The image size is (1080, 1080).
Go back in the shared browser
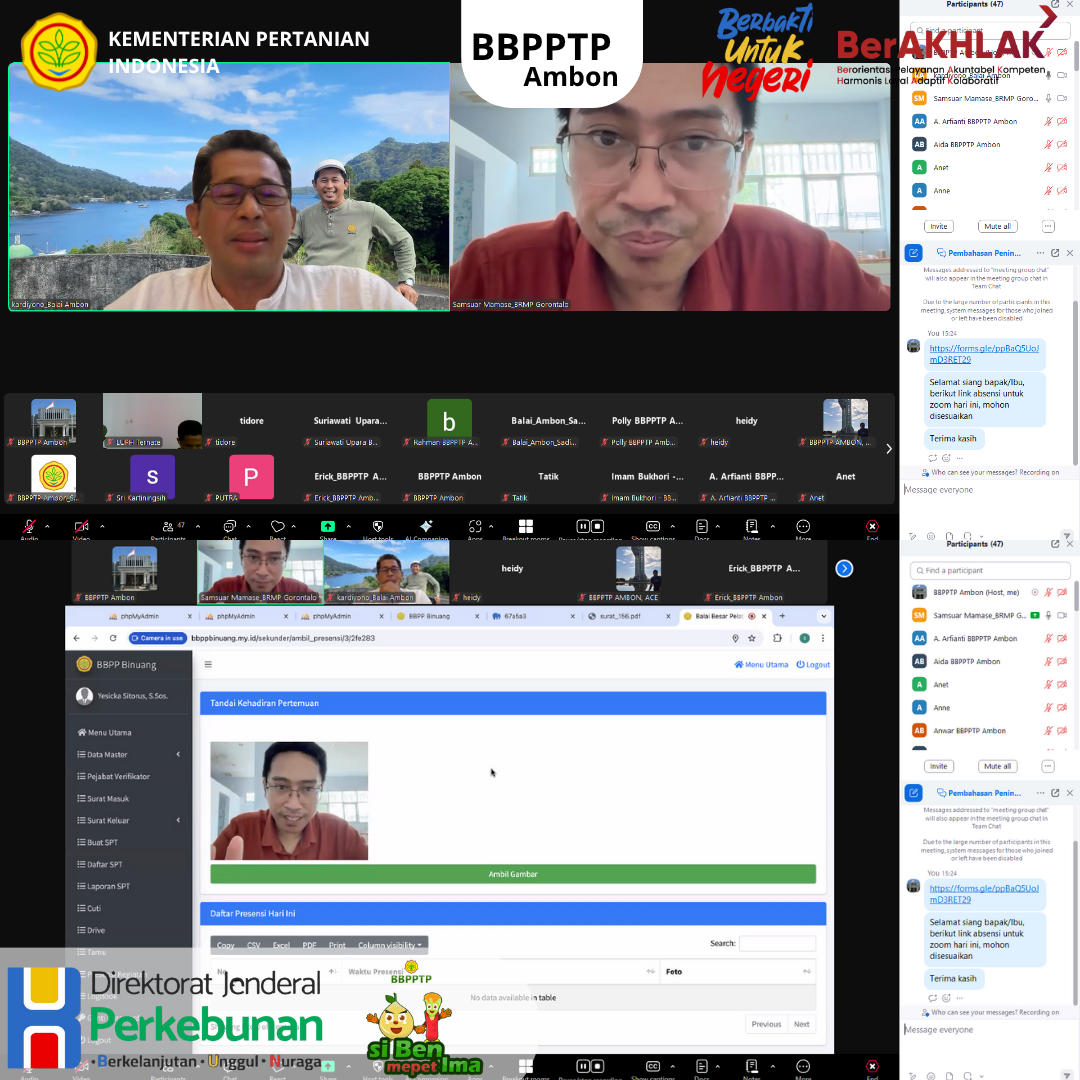76,638
